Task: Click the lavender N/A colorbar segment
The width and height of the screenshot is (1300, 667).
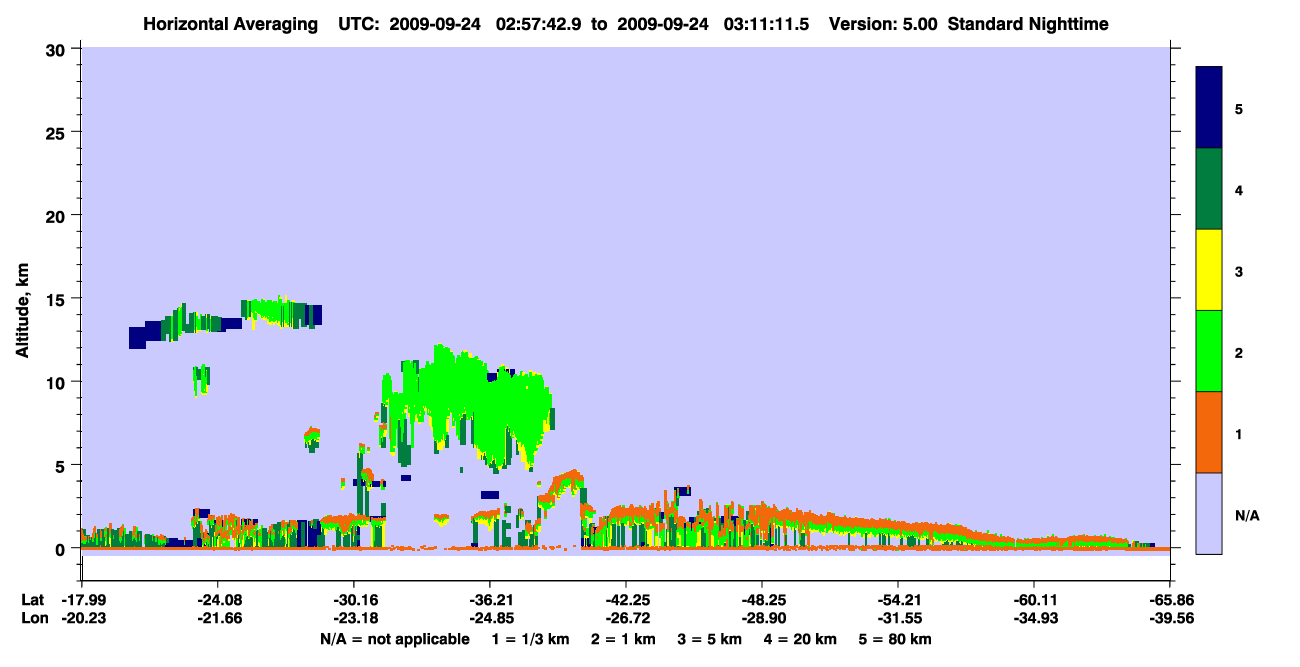Action: 1209,513
